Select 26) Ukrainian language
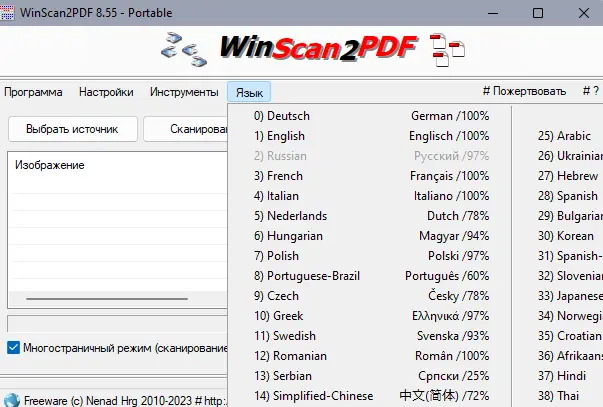Viewport: 603px width, 407px height. (558, 156)
